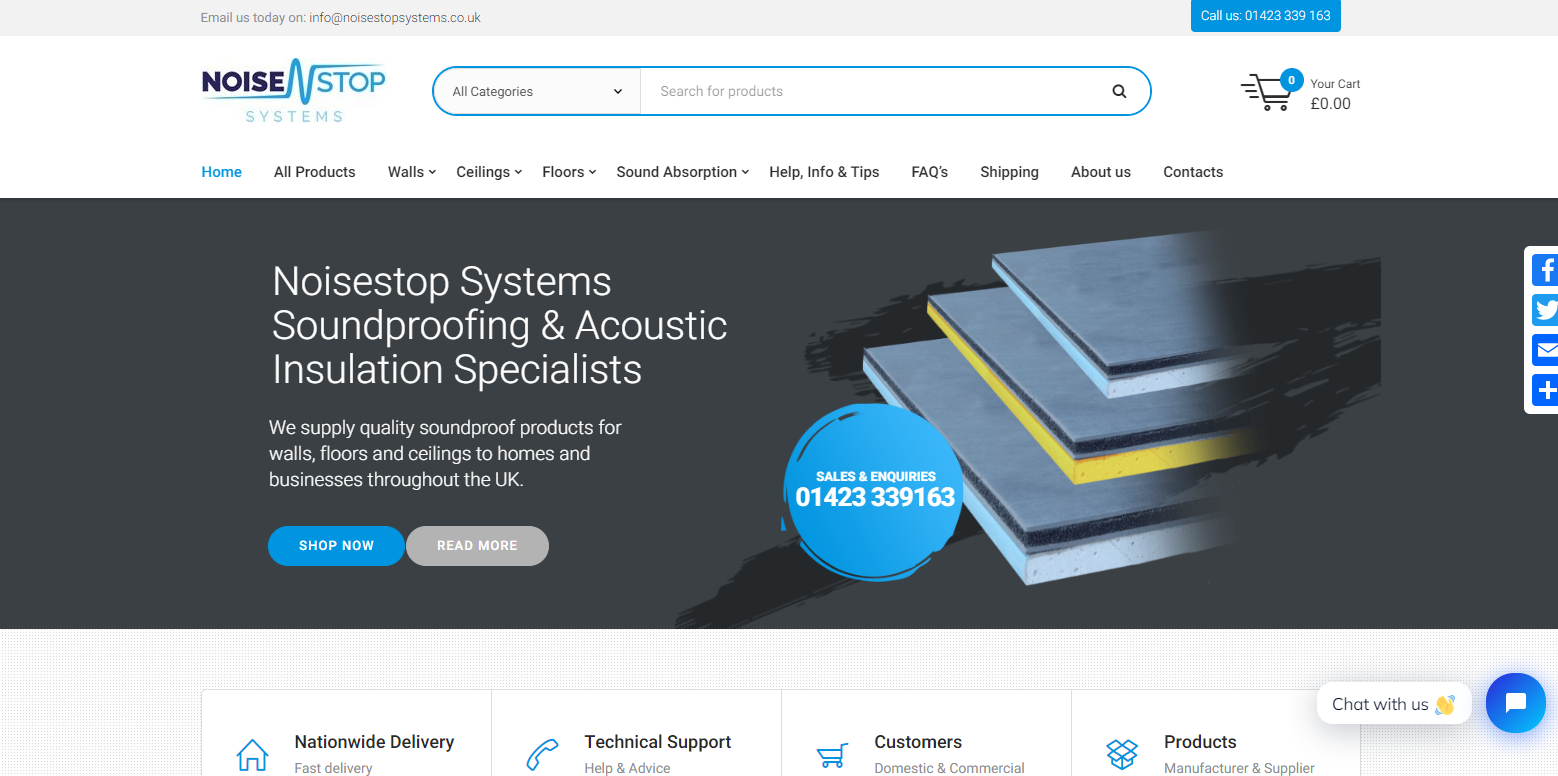The width and height of the screenshot is (1558, 776).
Task: Click the search magnifier icon
Action: point(1119,91)
